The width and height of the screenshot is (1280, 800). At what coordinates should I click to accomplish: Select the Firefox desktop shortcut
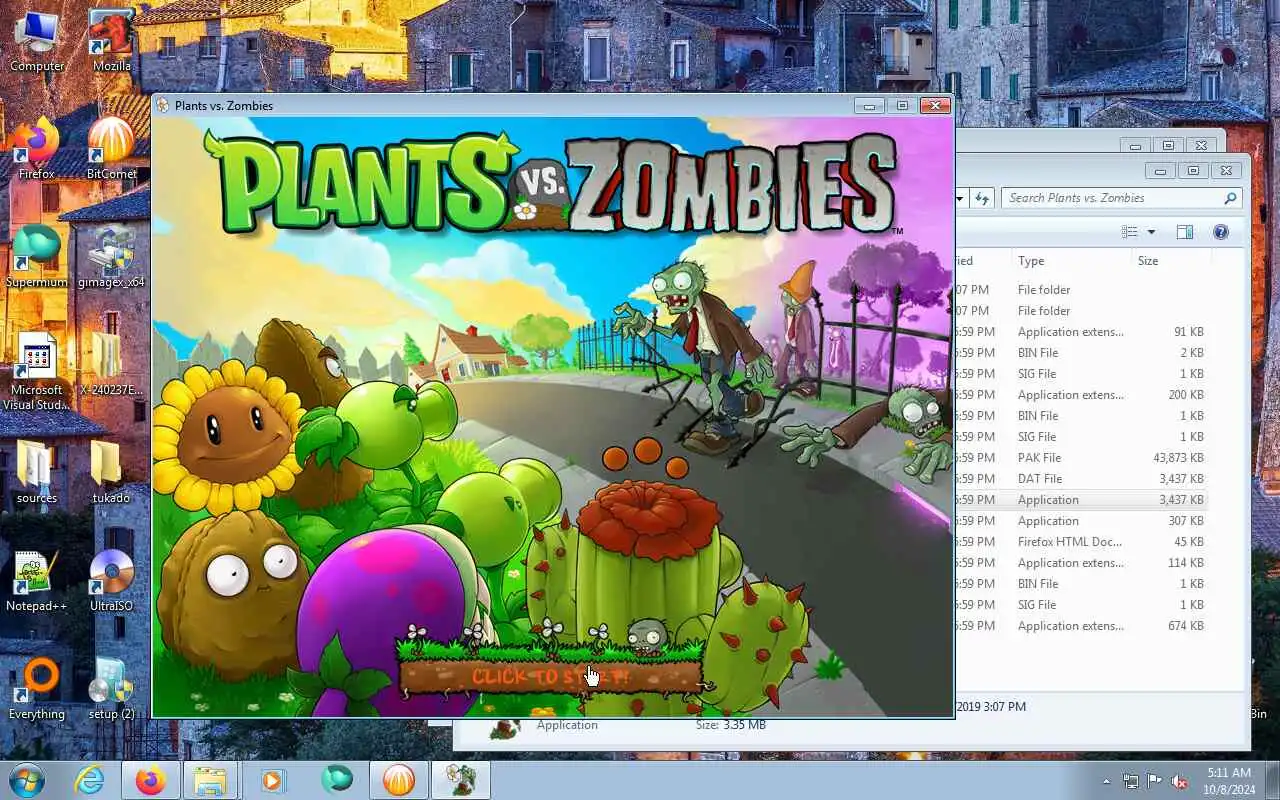coord(37,149)
